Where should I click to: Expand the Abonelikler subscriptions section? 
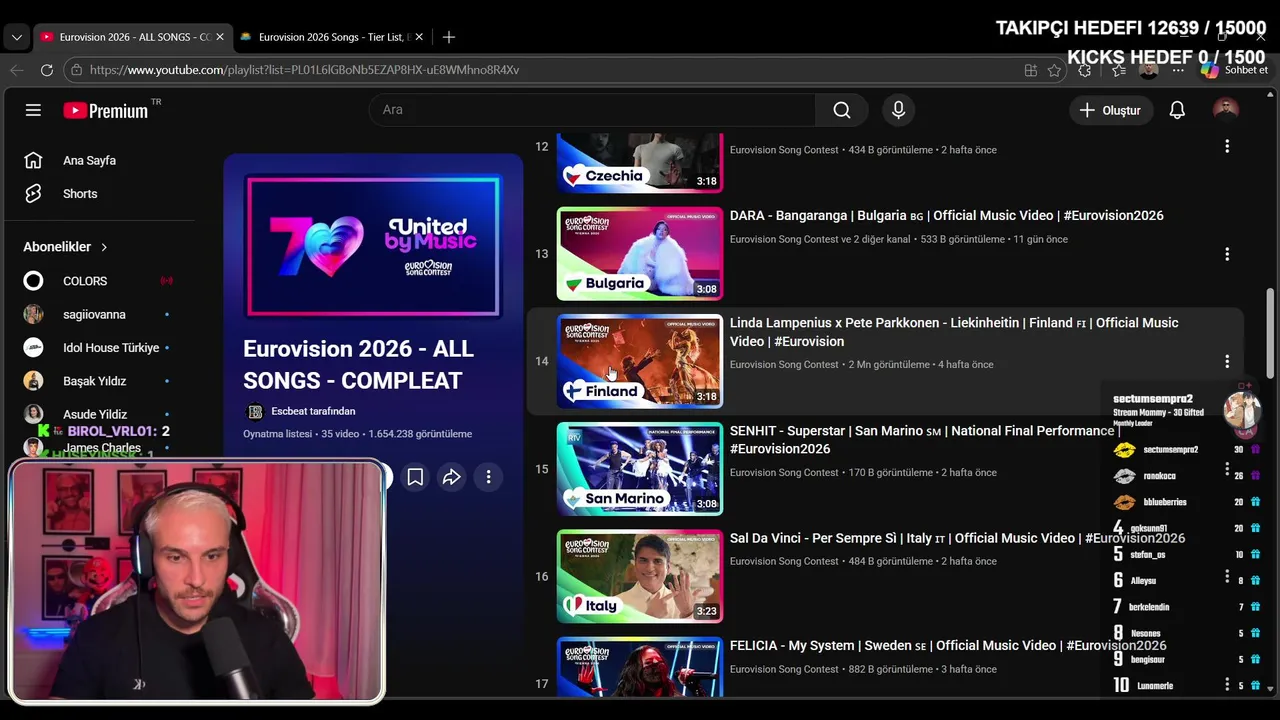[x=66, y=247]
